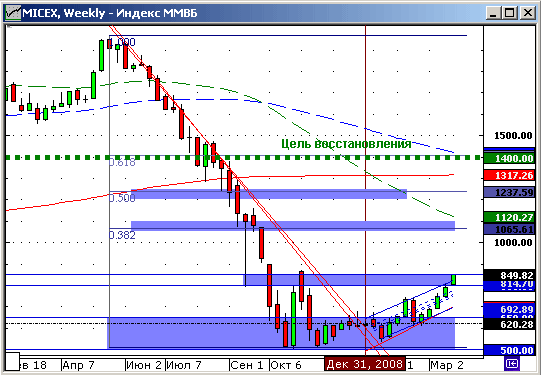Minimize the MICEX Weekly chart window
The image size is (541, 375).
click(494, 13)
